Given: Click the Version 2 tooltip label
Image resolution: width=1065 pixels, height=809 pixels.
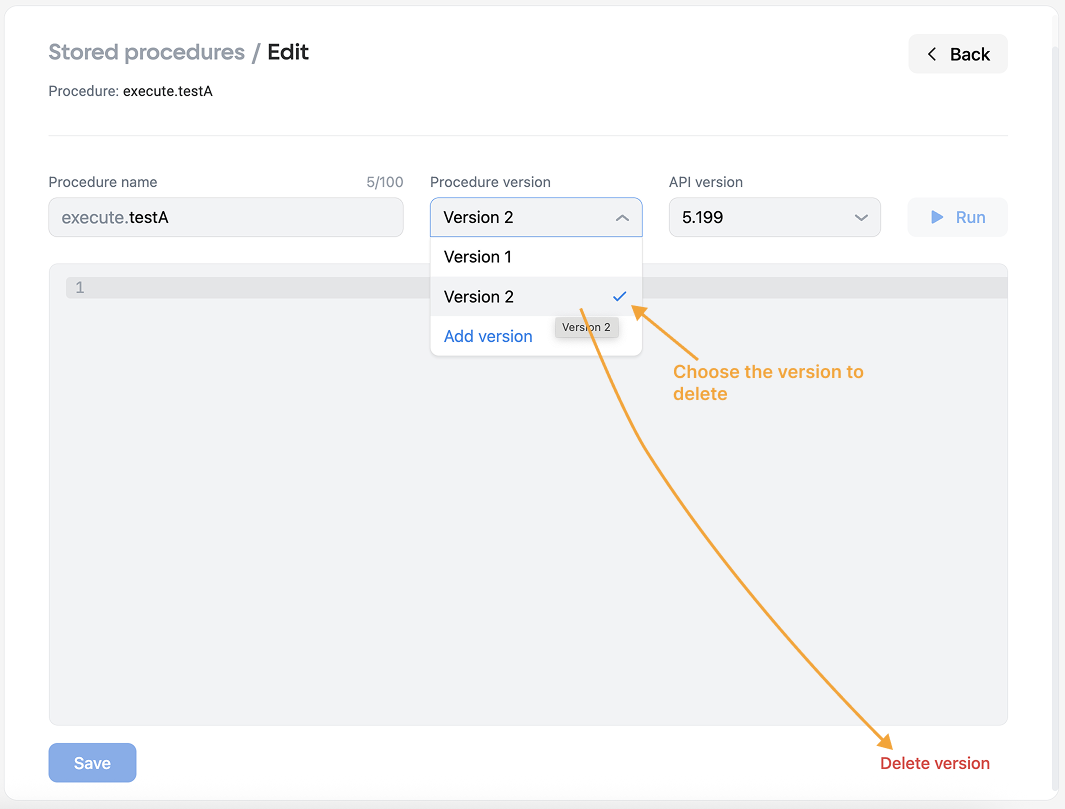Looking at the screenshot, I should 586,327.
